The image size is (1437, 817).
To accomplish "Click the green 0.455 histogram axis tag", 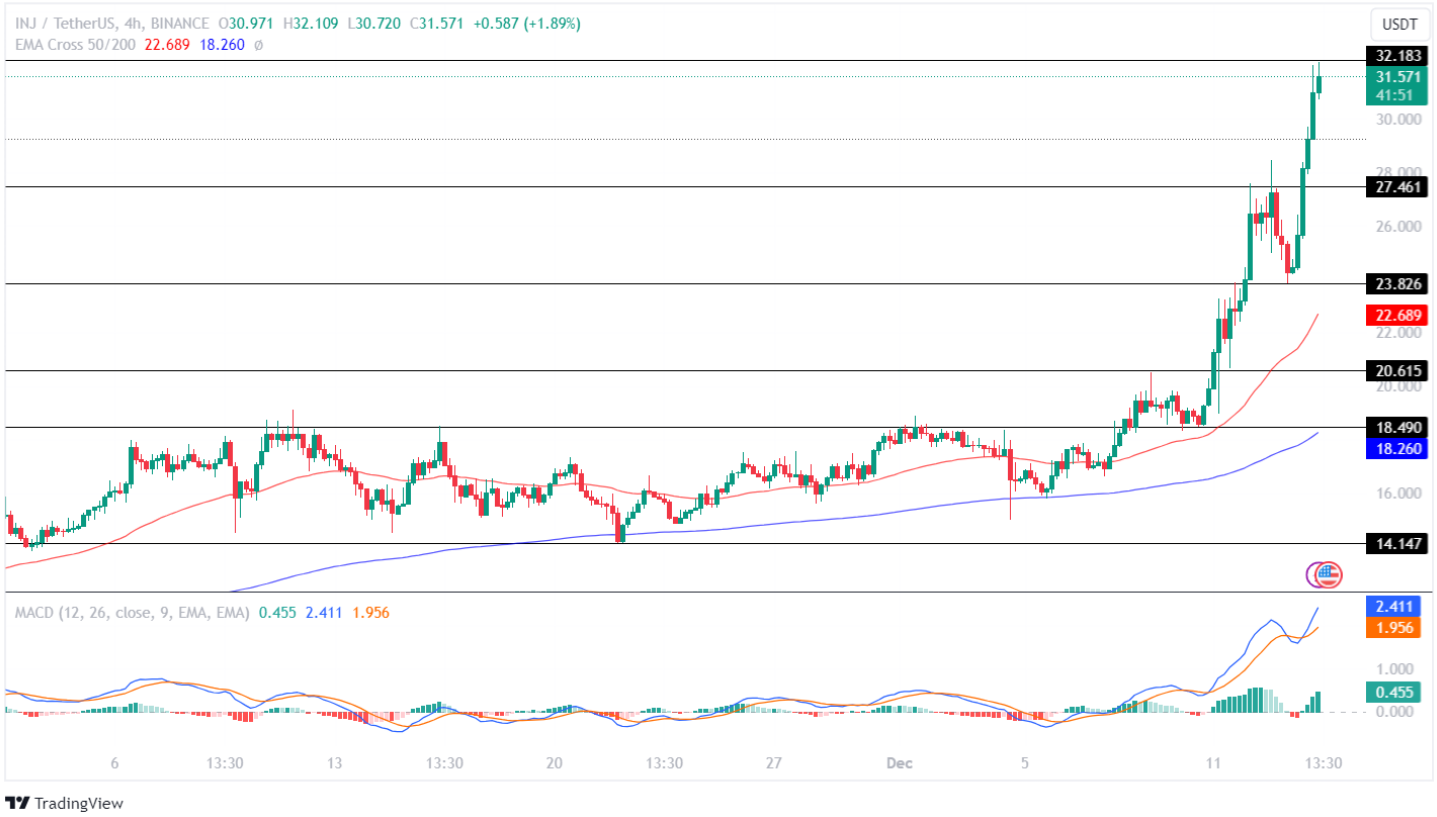I will coord(1391,691).
